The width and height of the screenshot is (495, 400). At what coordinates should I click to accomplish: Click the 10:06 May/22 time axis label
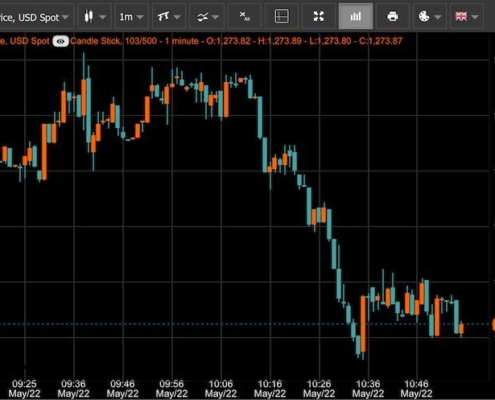[x=221, y=389]
